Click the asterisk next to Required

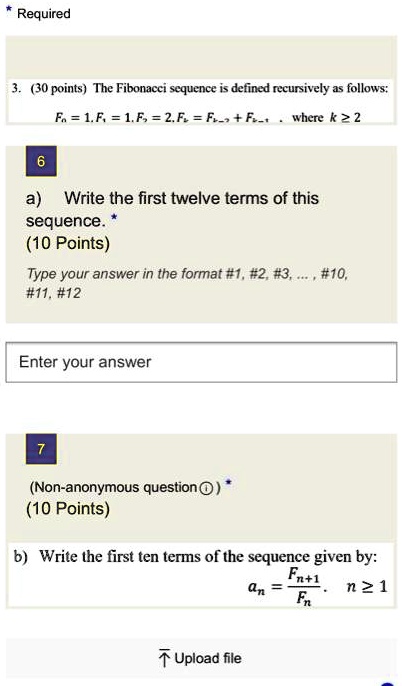tap(9, 11)
